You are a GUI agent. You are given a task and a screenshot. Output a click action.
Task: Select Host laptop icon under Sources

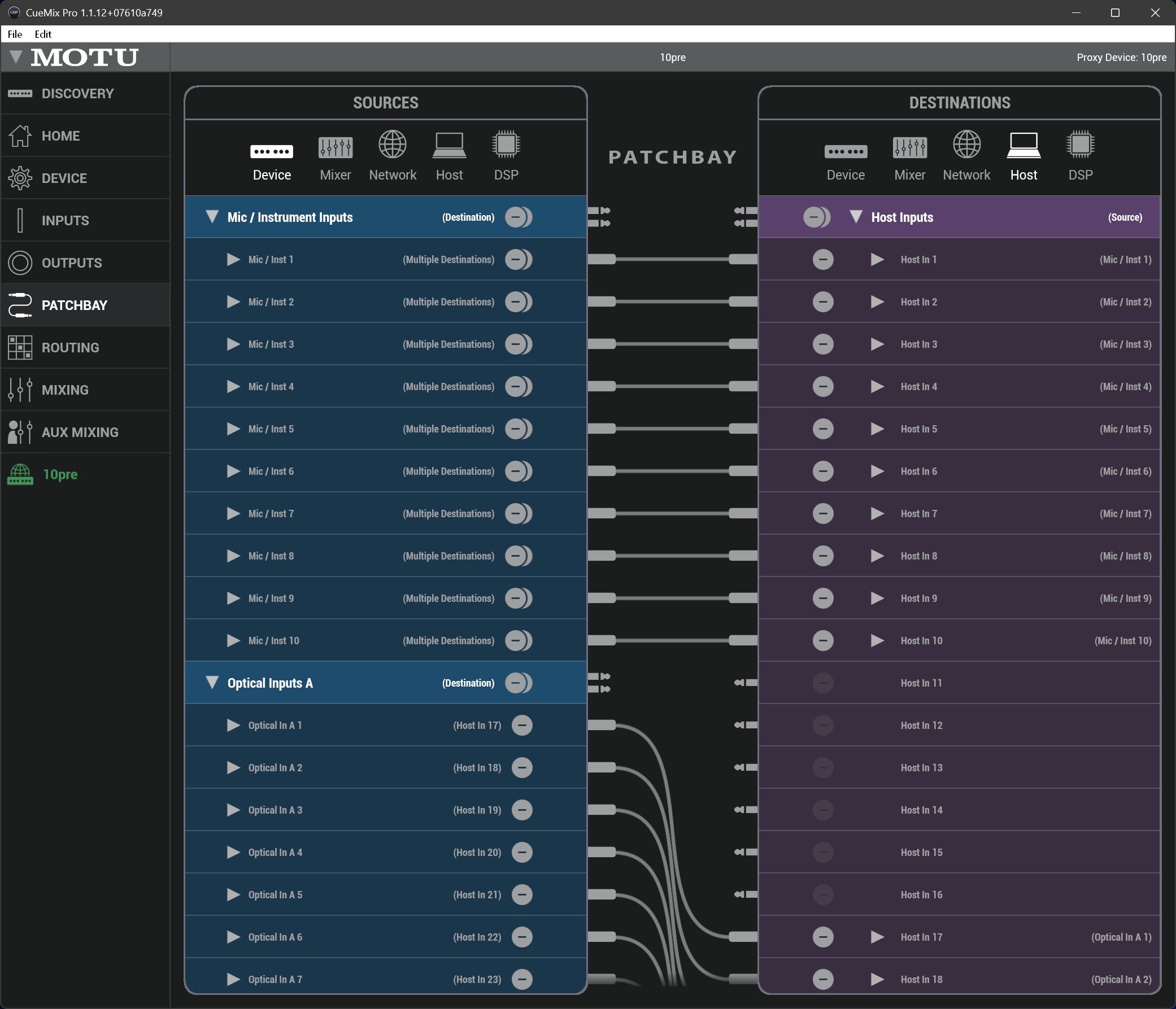click(x=450, y=145)
